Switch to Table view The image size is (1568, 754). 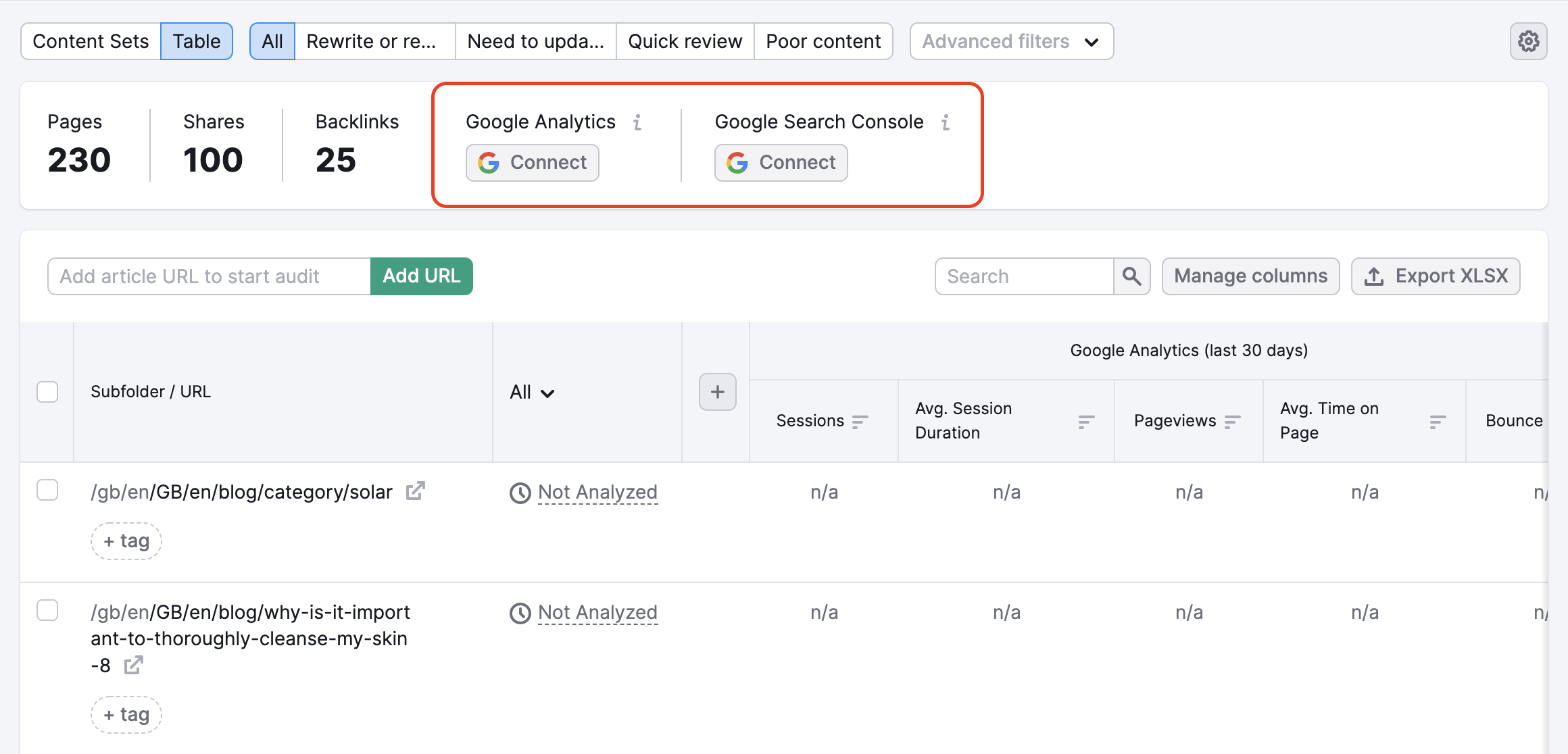197,41
